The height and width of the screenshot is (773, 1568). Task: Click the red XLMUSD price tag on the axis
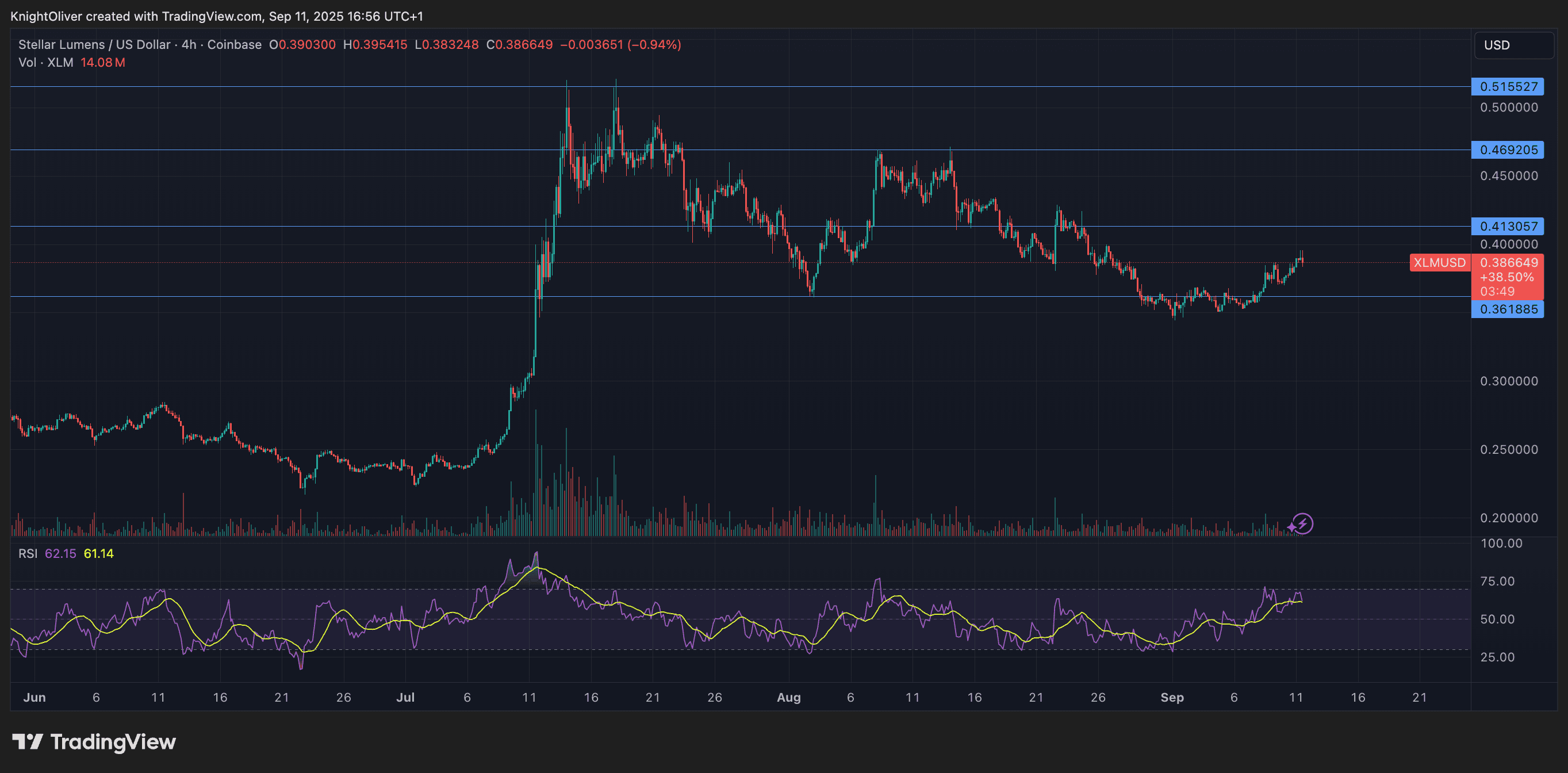(x=1440, y=263)
